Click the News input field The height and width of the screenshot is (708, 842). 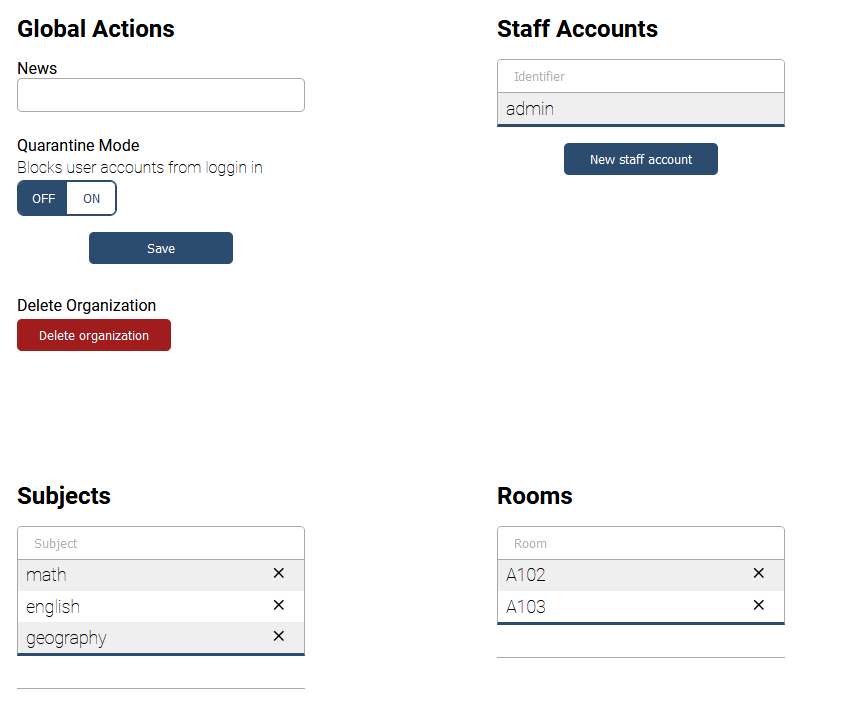[x=160, y=95]
